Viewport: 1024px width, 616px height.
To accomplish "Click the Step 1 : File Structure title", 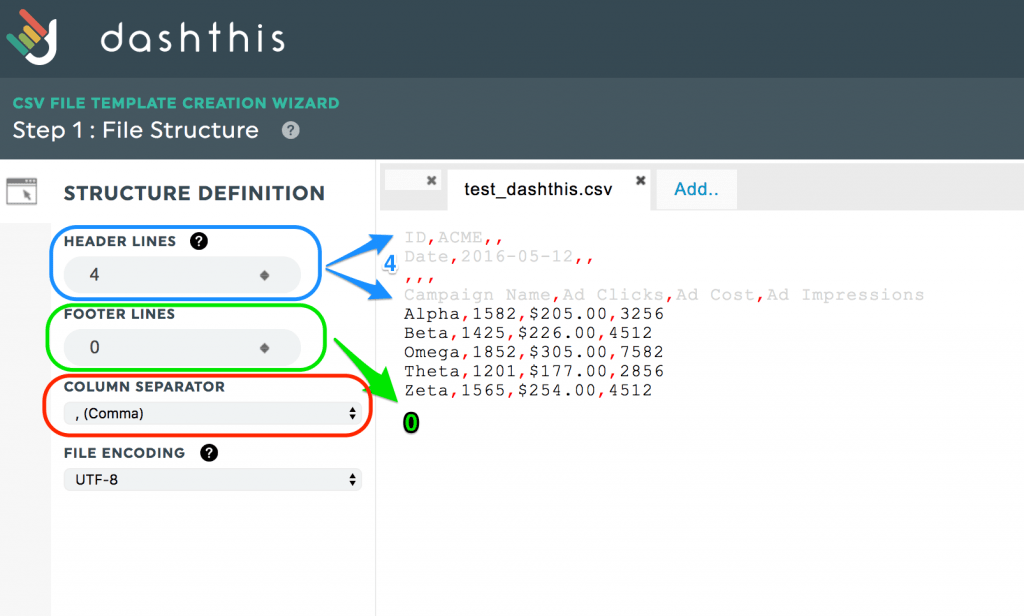I will point(135,130).
